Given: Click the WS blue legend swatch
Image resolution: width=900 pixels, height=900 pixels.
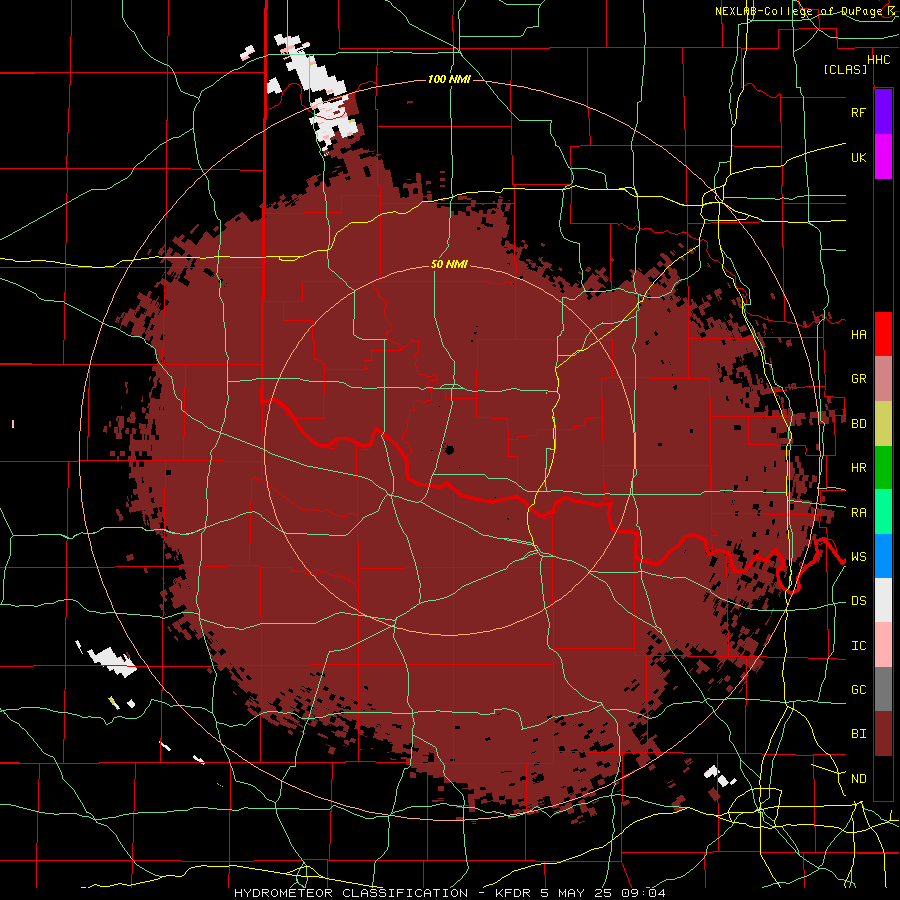Looking at the screenshot, I should 883,556.
